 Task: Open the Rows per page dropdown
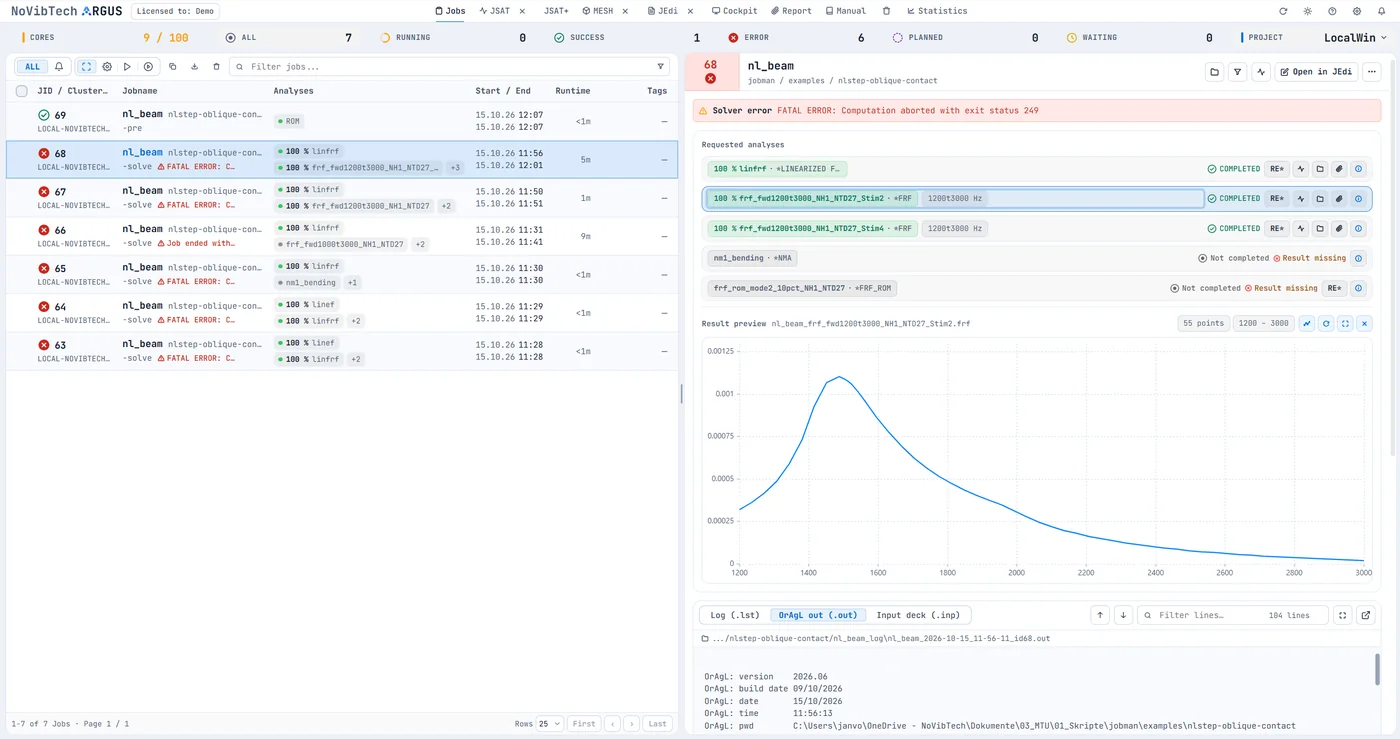549,724
